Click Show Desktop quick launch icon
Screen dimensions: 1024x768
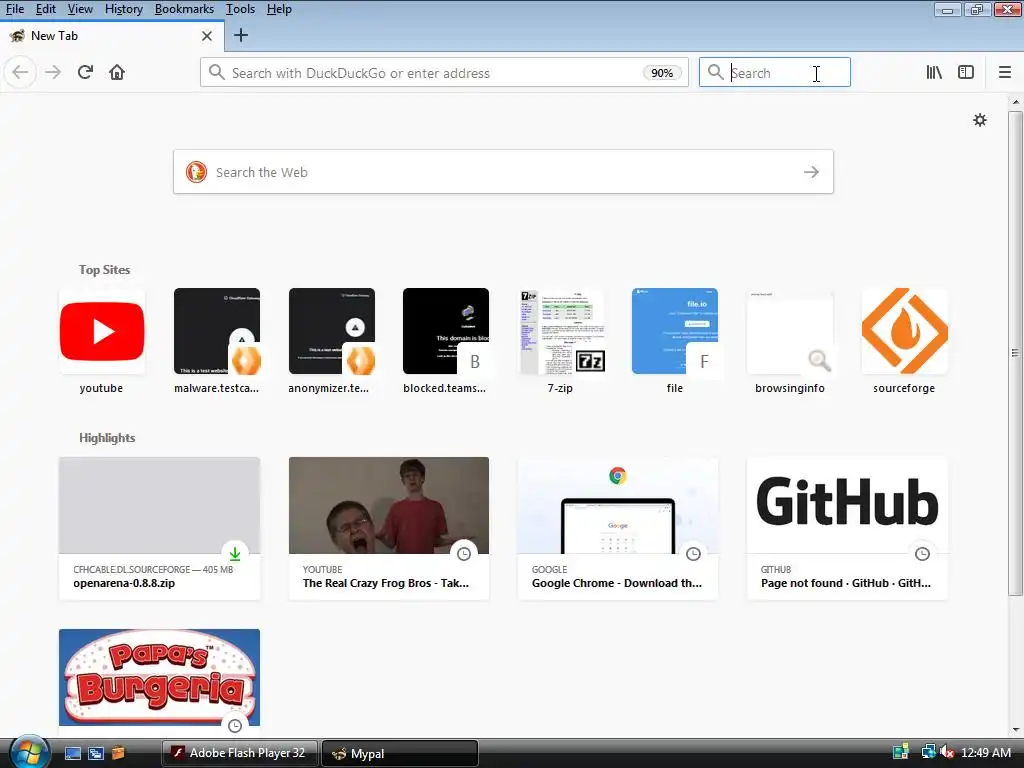click(x=73, y=753)
